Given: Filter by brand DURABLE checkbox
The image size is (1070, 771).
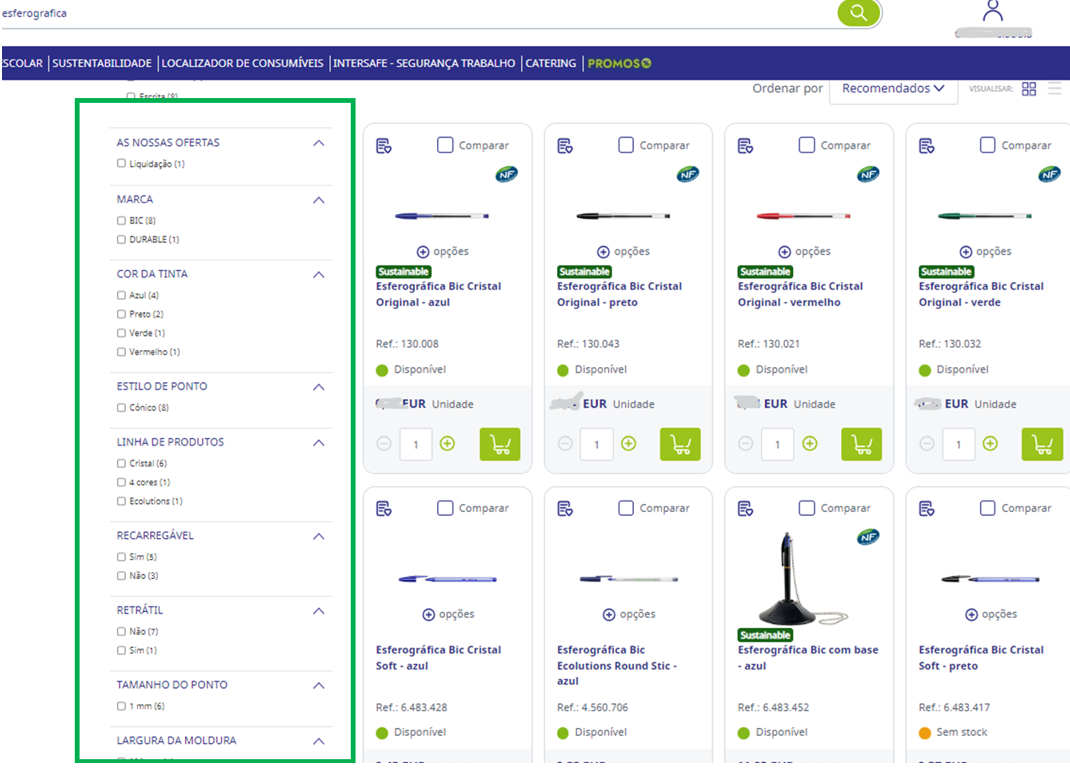Looking at the screenshot, I should (121, 239).
